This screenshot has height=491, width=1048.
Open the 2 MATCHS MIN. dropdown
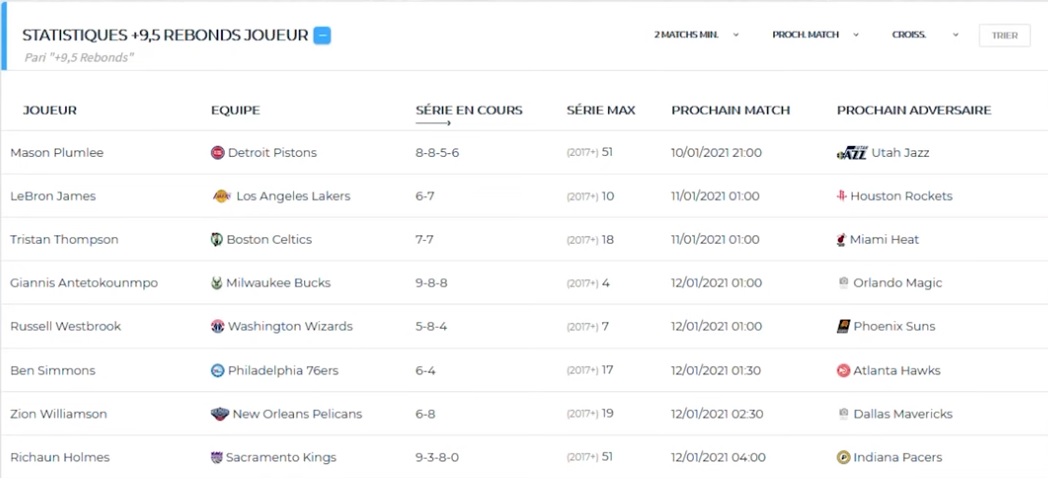[x=696, y=35]
